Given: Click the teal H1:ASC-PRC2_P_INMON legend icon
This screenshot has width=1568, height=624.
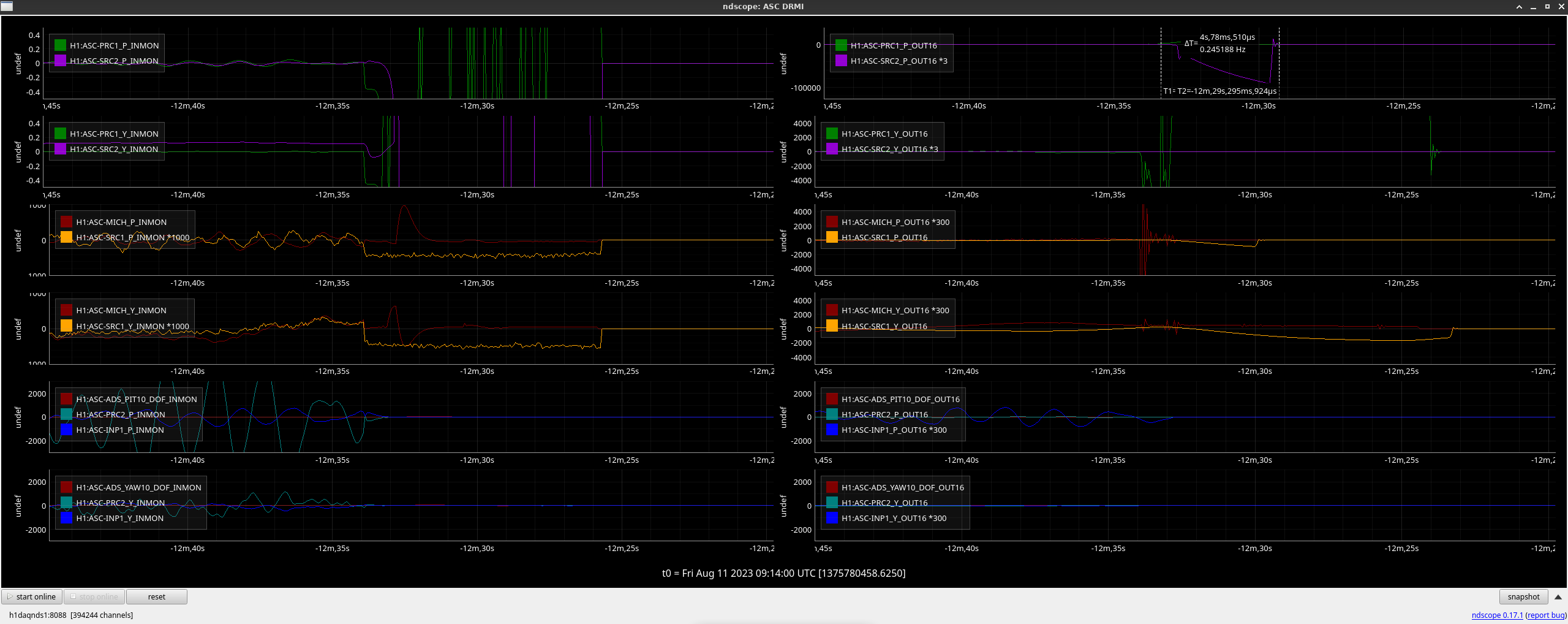Looking at the screenshot, I should coord(66,414).
